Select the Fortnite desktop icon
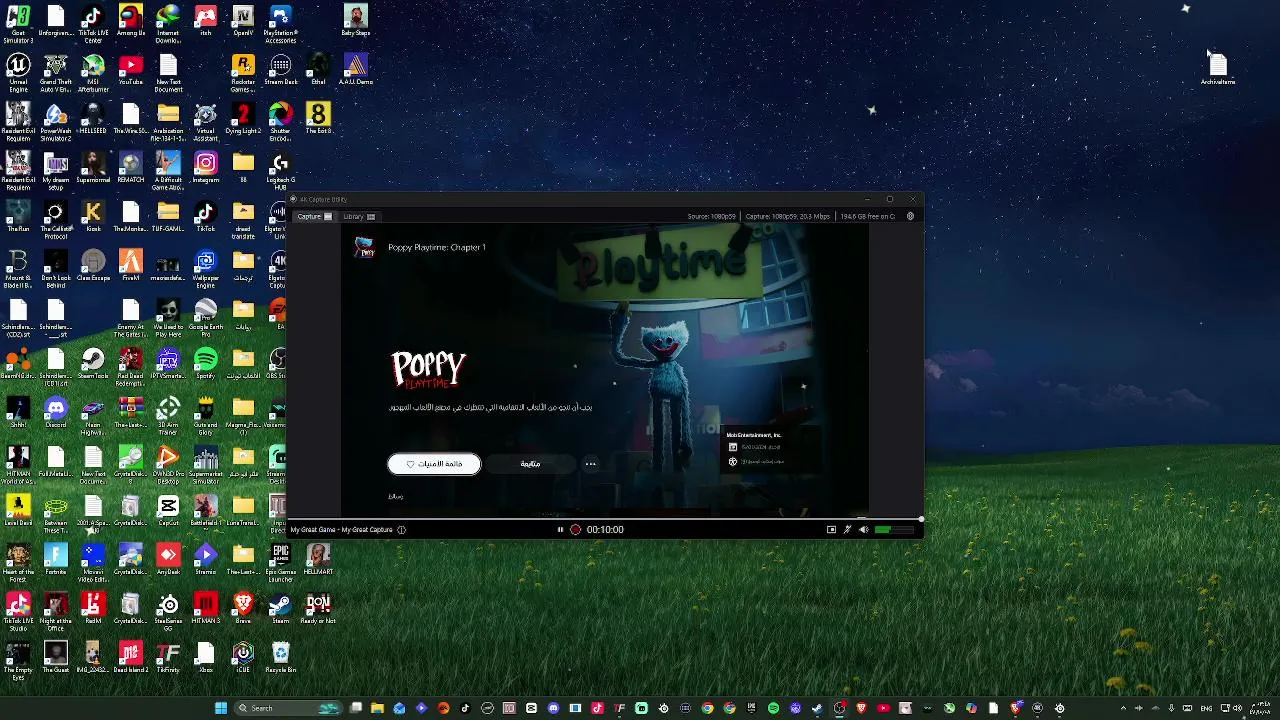Screen dimensions: 1280x720 click(56, 560)
